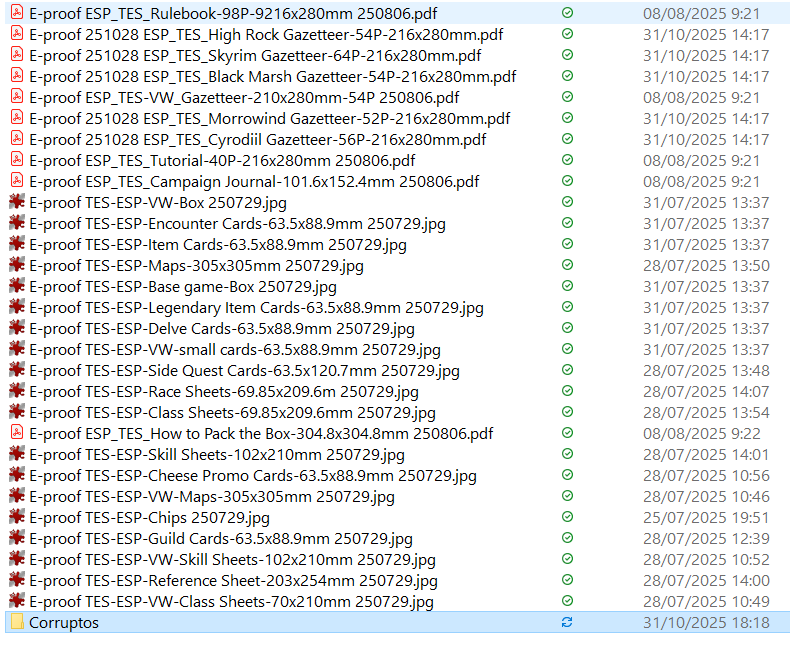Click the date 28/07/2025 13:50 on Maps row
This screenshot has height=648, width=790.
(706, 265)
